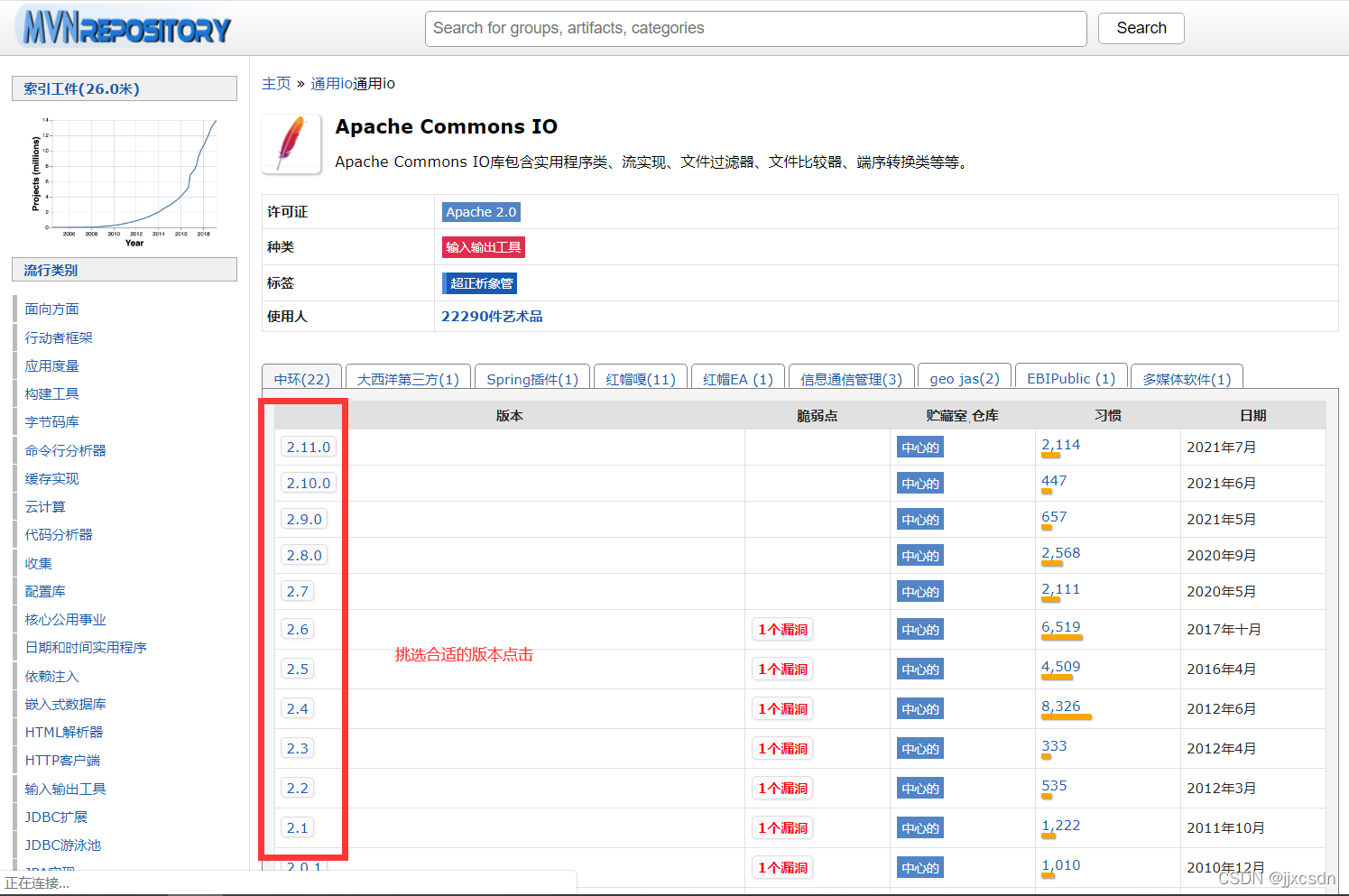
Task: Open version 2.3
Action: [298, 749]
